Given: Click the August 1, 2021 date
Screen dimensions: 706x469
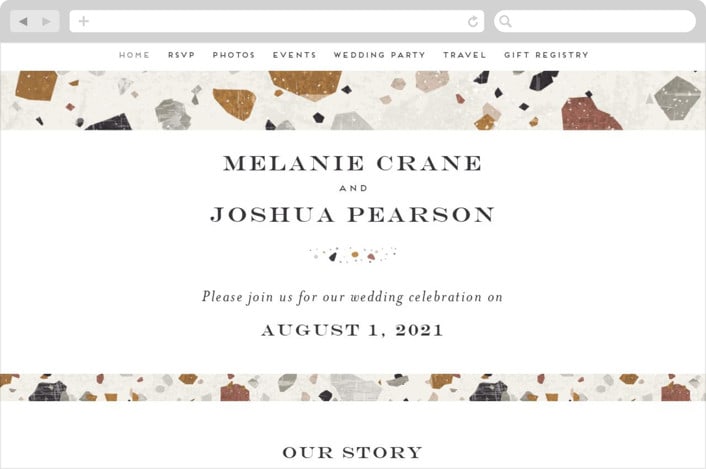Looking at the screenshot, I should tap(352, 330).
